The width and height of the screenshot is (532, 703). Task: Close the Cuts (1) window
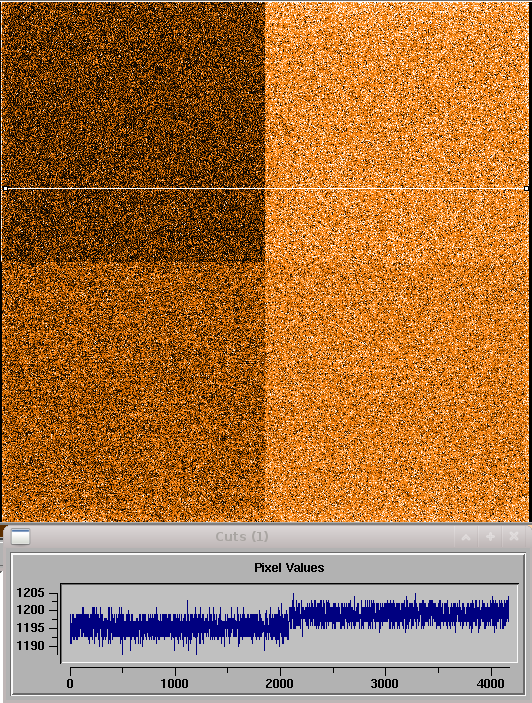coord(514,537)
